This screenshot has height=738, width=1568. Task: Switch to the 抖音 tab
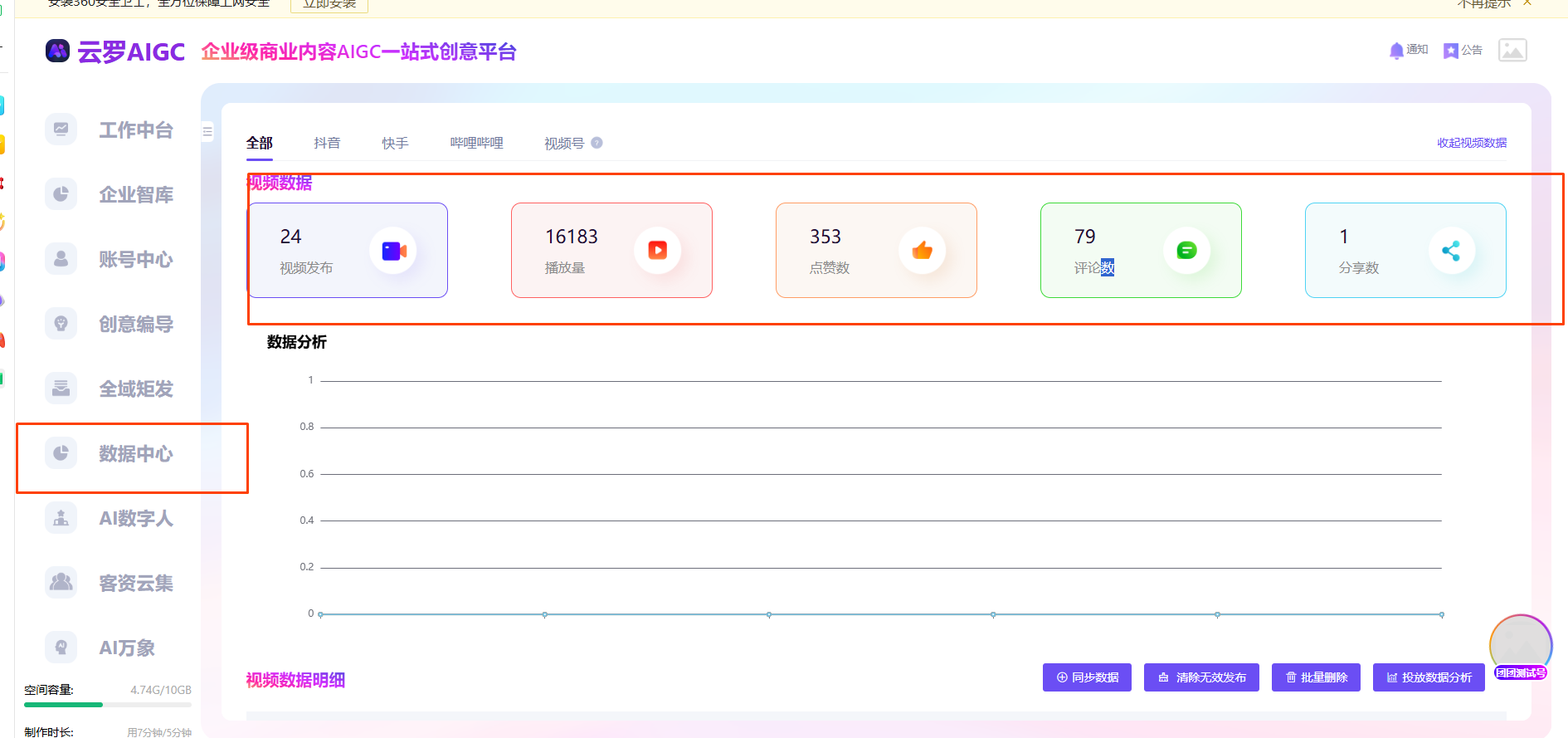[327, 143]
